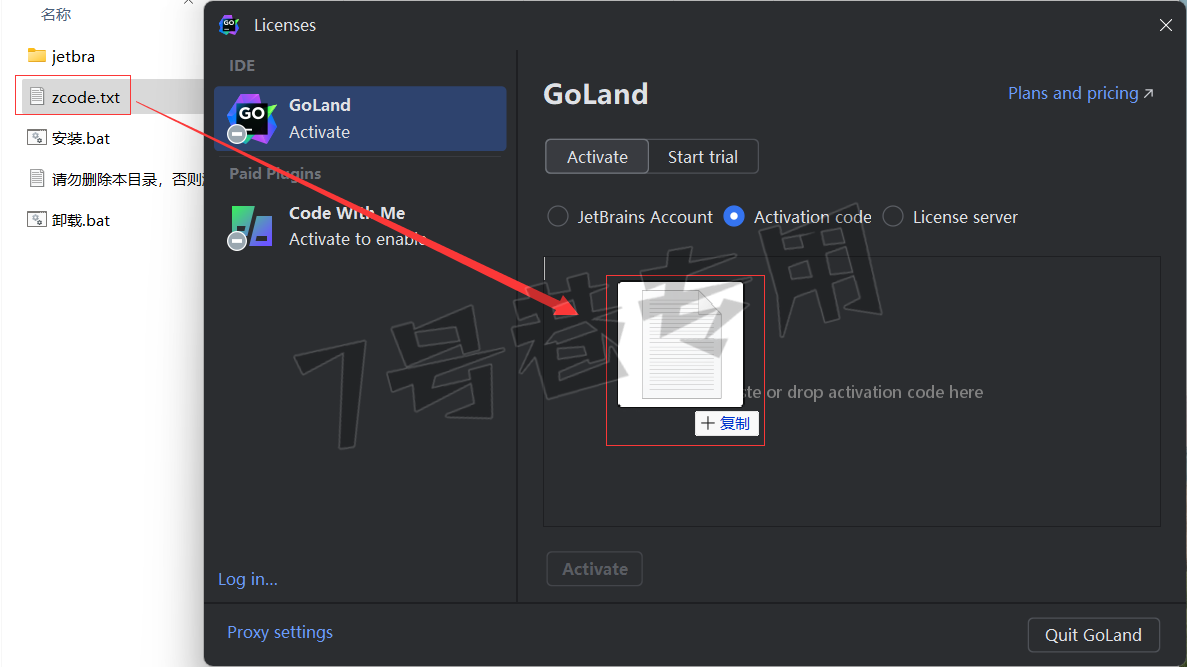Image resolution: width=1187 pixels, height=667 pixels.
Task: Click the 卸载.bat file icon
Action: coord(36,220)
